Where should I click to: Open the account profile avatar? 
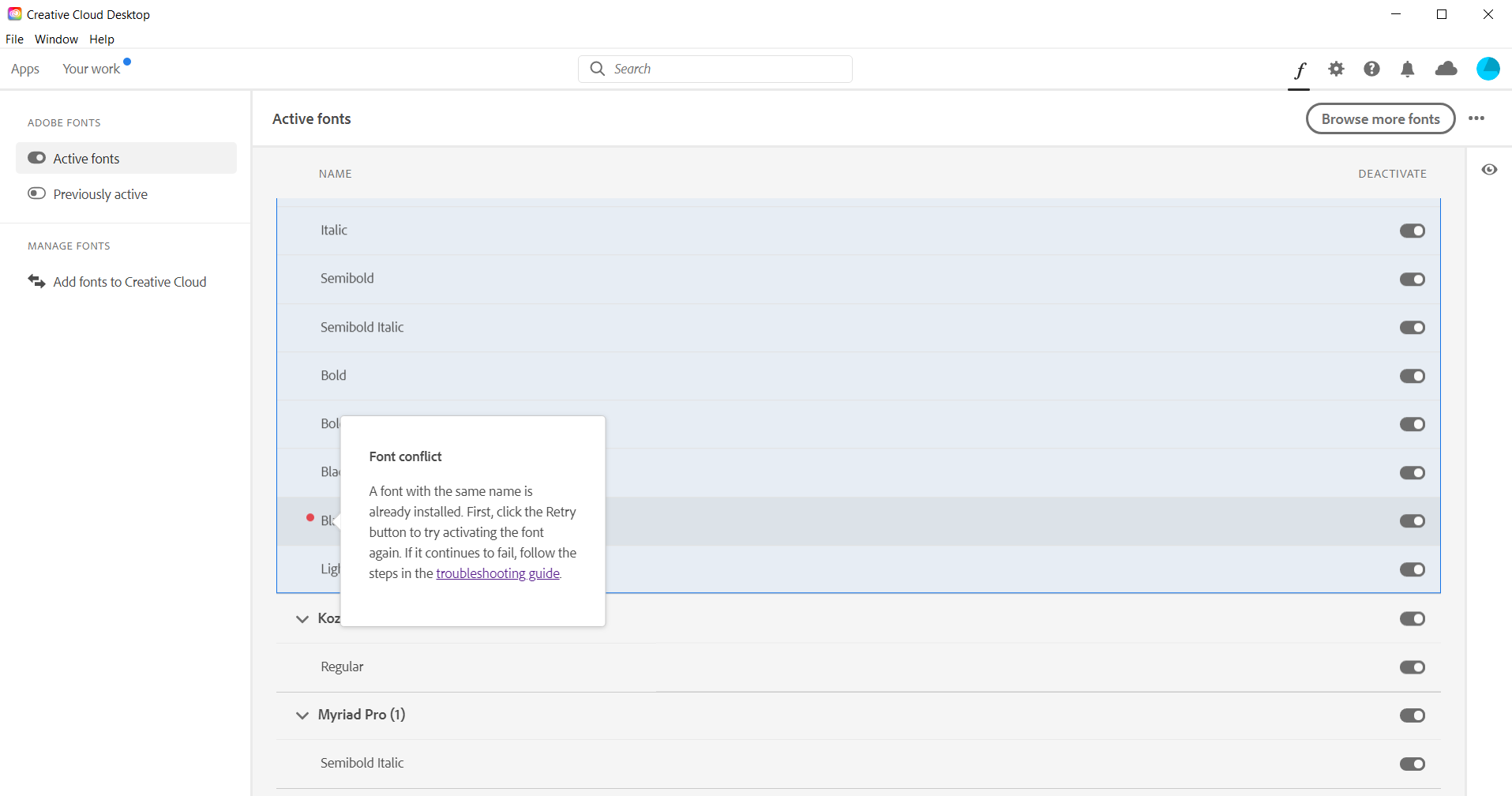(x=1488, y=69)
